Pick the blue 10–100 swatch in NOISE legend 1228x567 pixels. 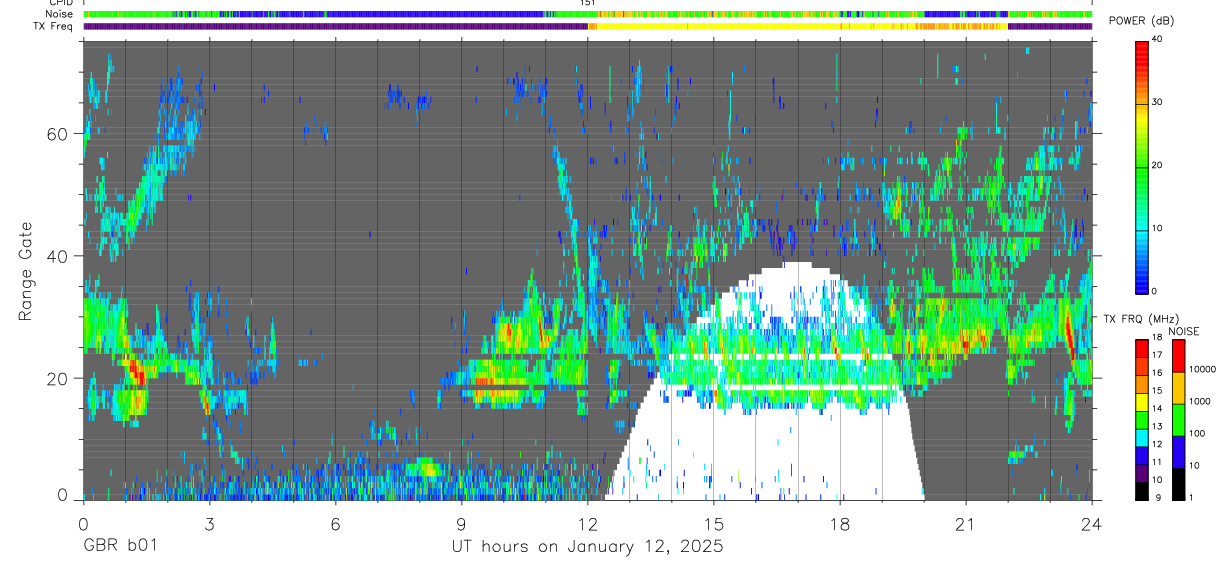pos(1178,452)
